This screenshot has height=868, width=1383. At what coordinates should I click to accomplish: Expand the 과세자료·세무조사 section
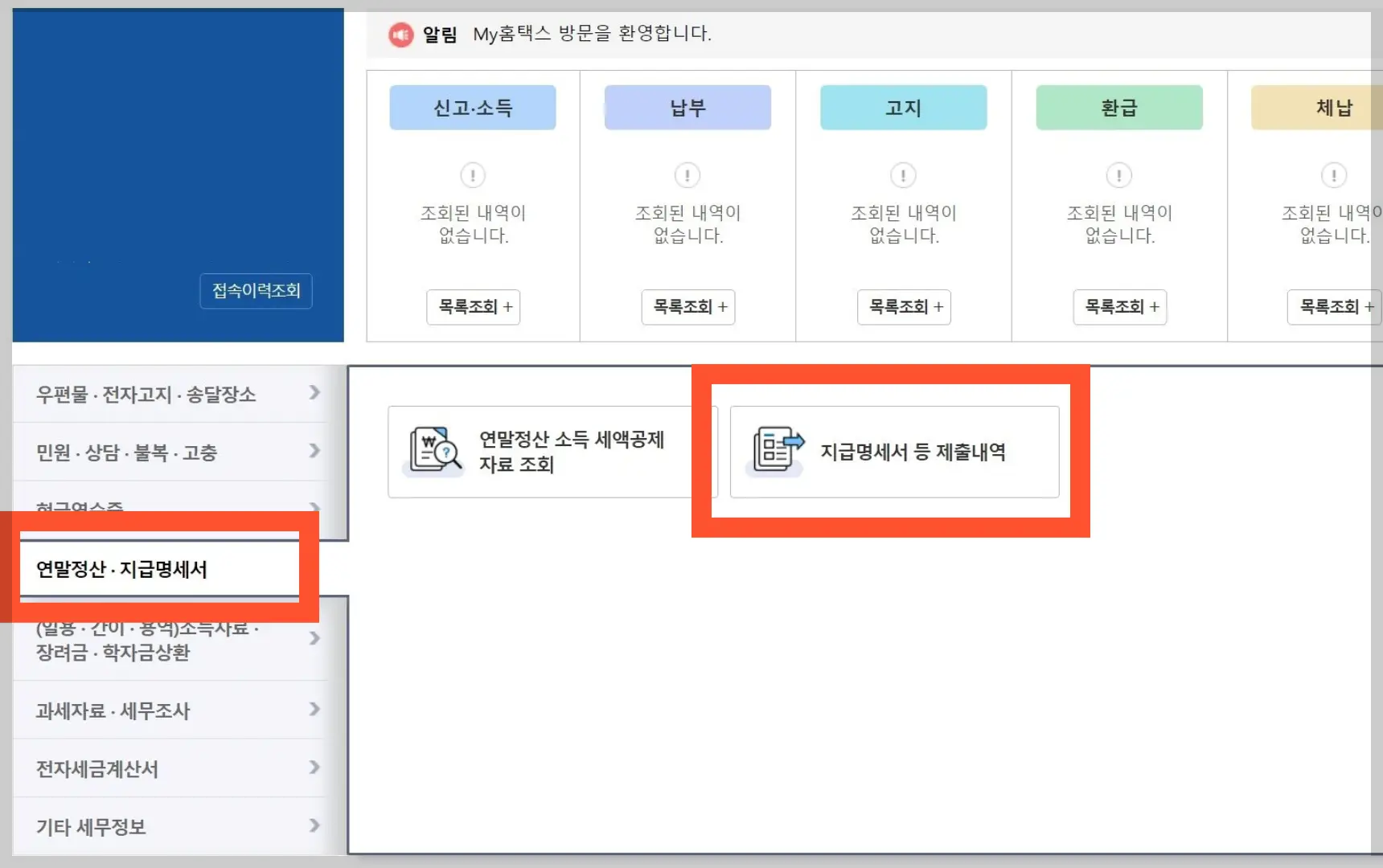(x=314, y=710)
